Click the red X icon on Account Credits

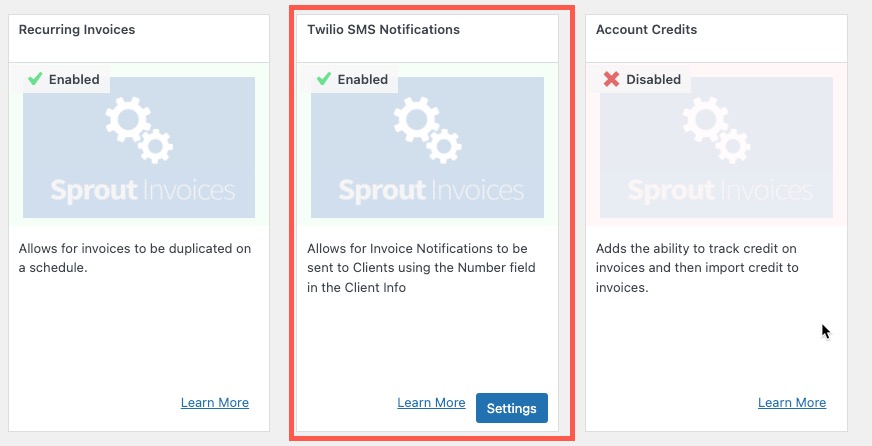pyautogui.click(x=611, y=79)
